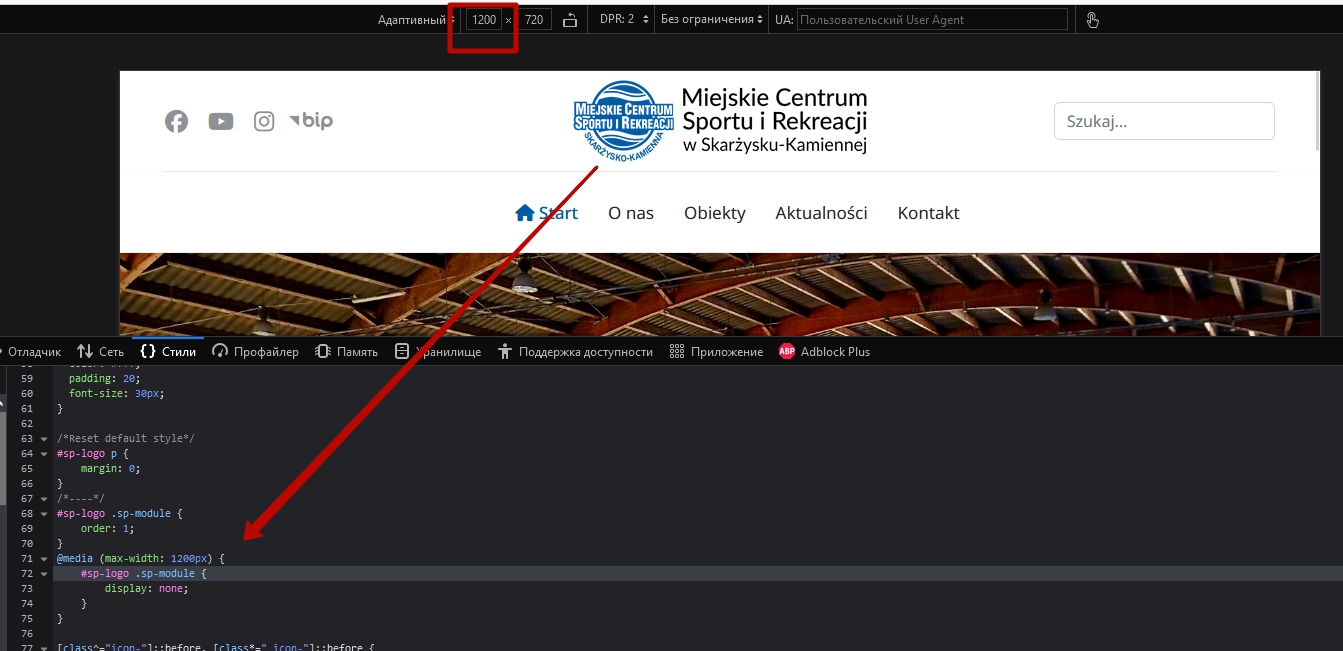Image resolution: width=1343 pixels, height=651 pixels.
Task: Open the DPR dropdown
Action: (624, 20)
